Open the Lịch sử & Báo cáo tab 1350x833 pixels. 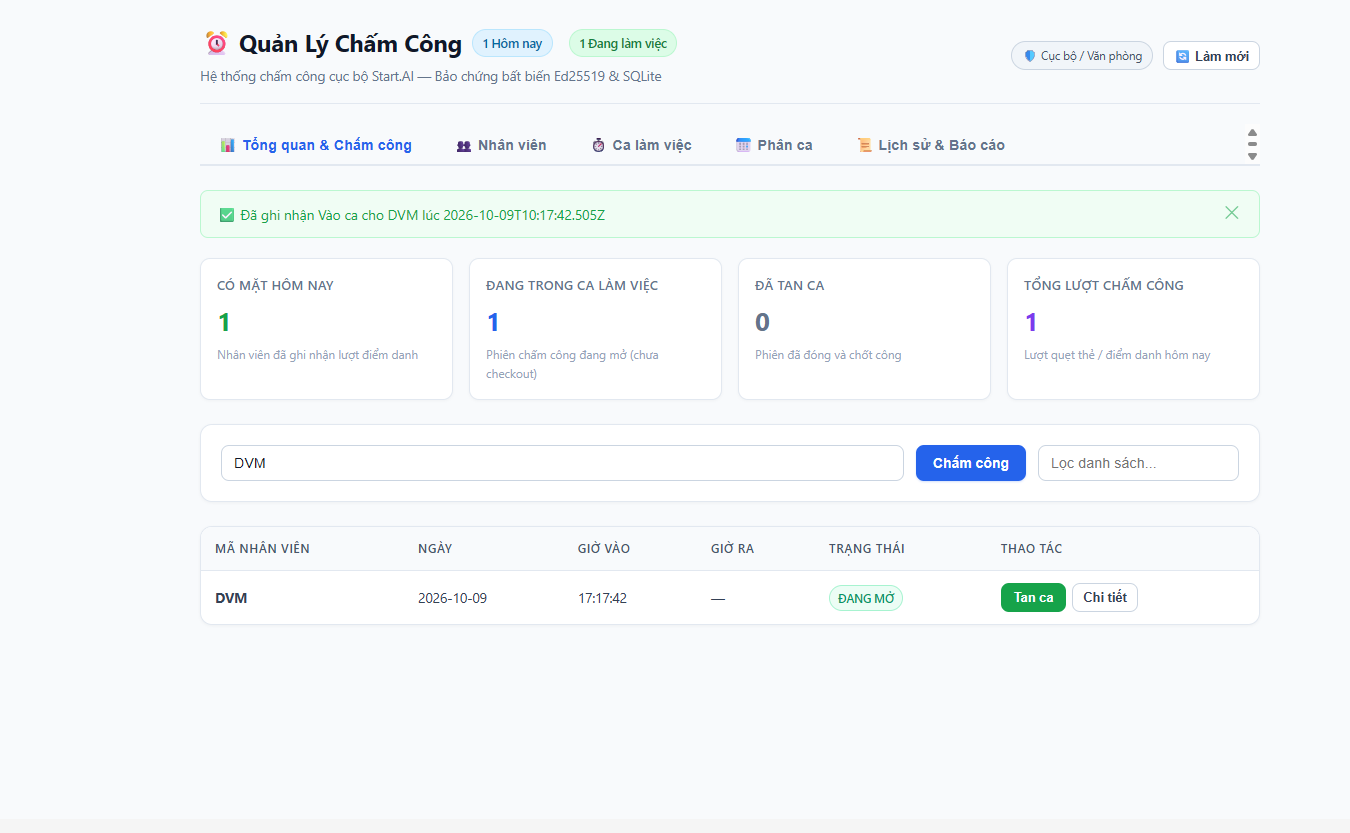tap(931, 145)
